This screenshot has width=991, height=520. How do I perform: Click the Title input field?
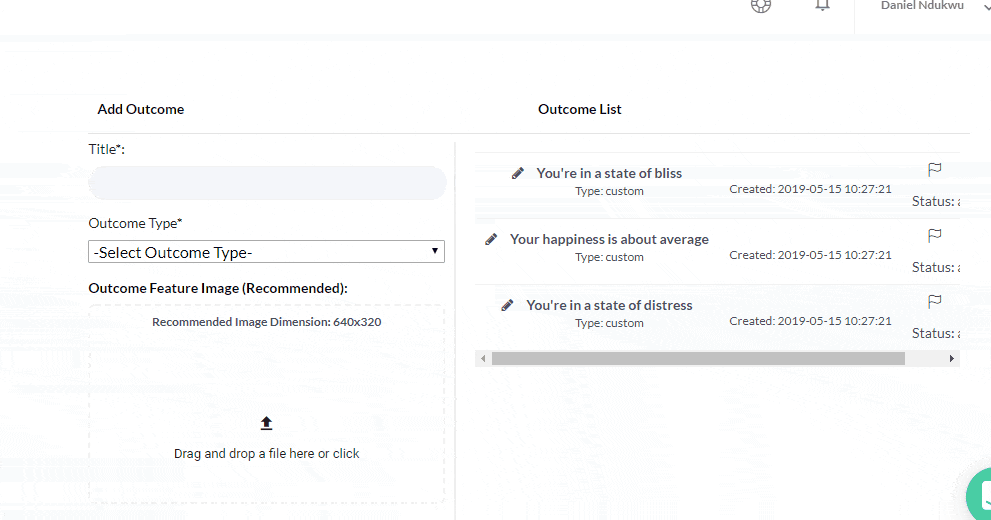tap(267, 183)
